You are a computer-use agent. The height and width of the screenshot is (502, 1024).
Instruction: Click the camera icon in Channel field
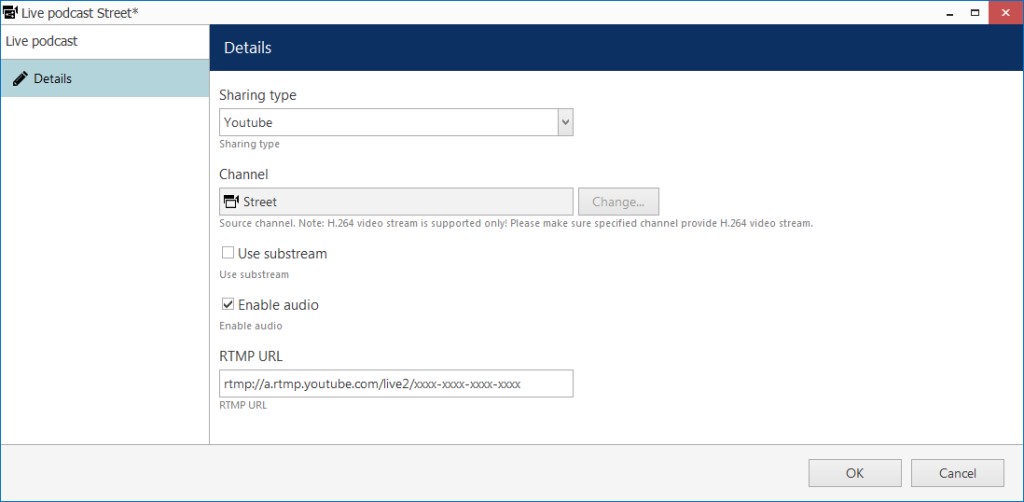pos(231,202)
